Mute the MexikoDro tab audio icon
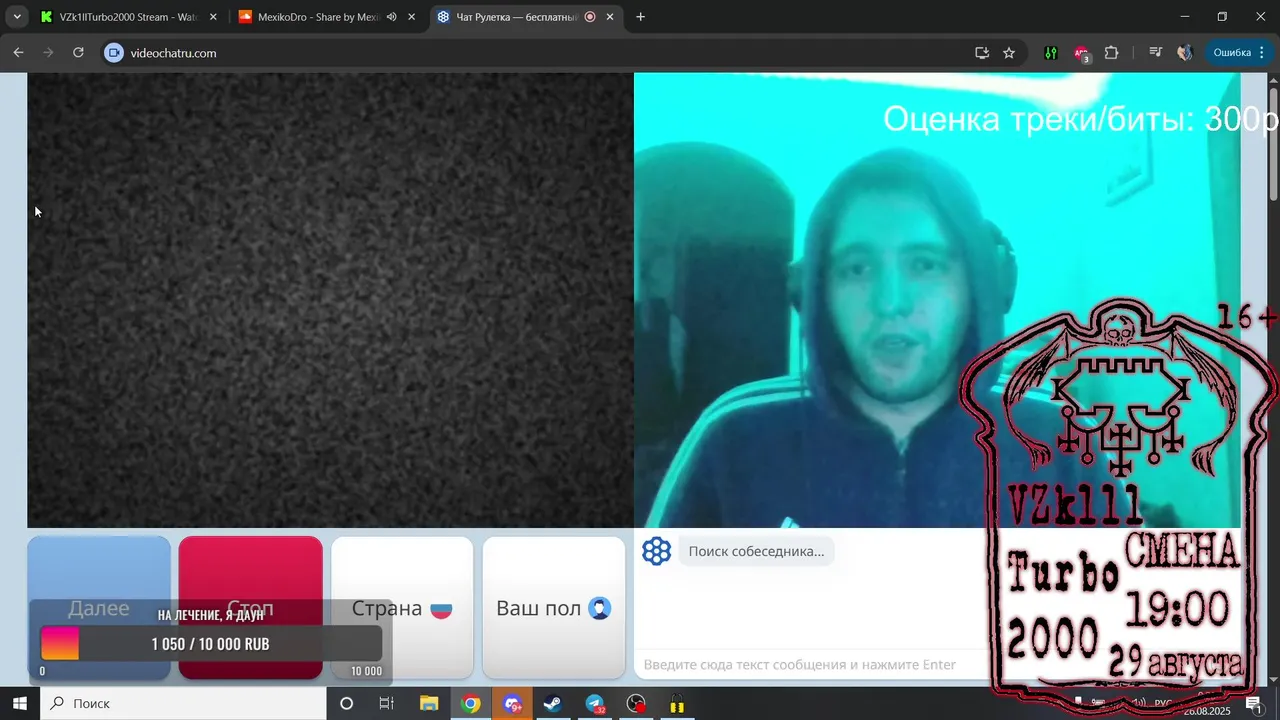Viewport: 1280px width, 720px height. point(391,17)
